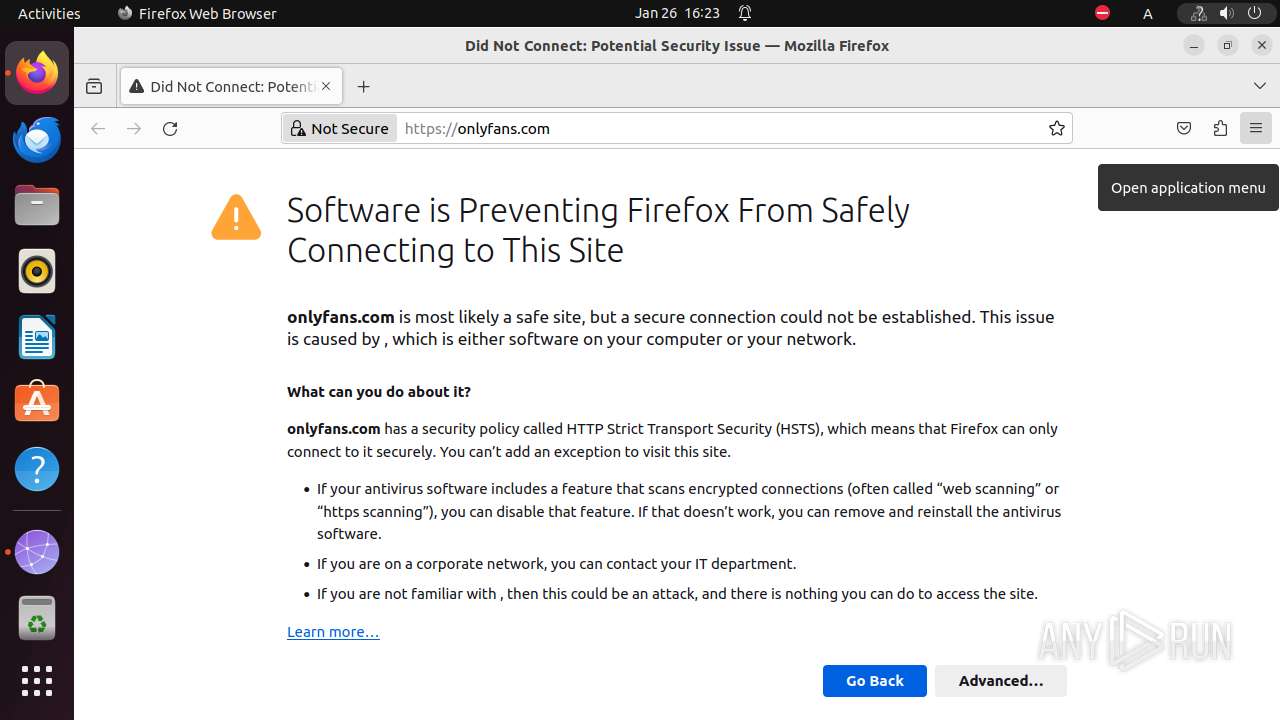Open the Extensions puzzle icon
1280x720 pixels.
pyautogui.click(x=1220, y=128)
